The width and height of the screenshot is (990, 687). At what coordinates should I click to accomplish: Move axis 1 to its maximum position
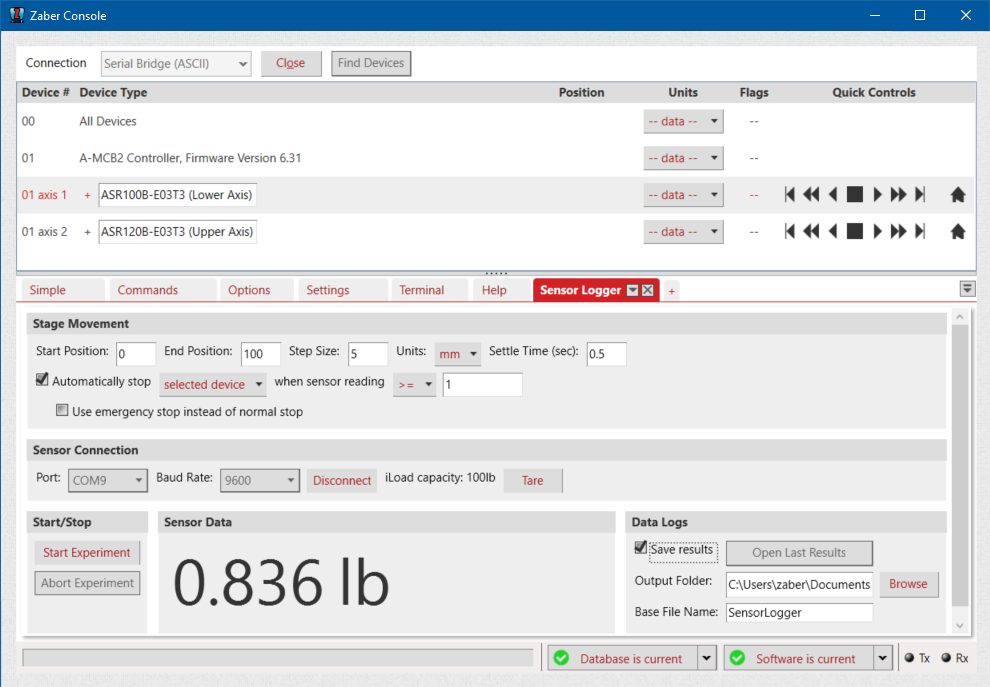pyautogui.click(x=921, y=194)
